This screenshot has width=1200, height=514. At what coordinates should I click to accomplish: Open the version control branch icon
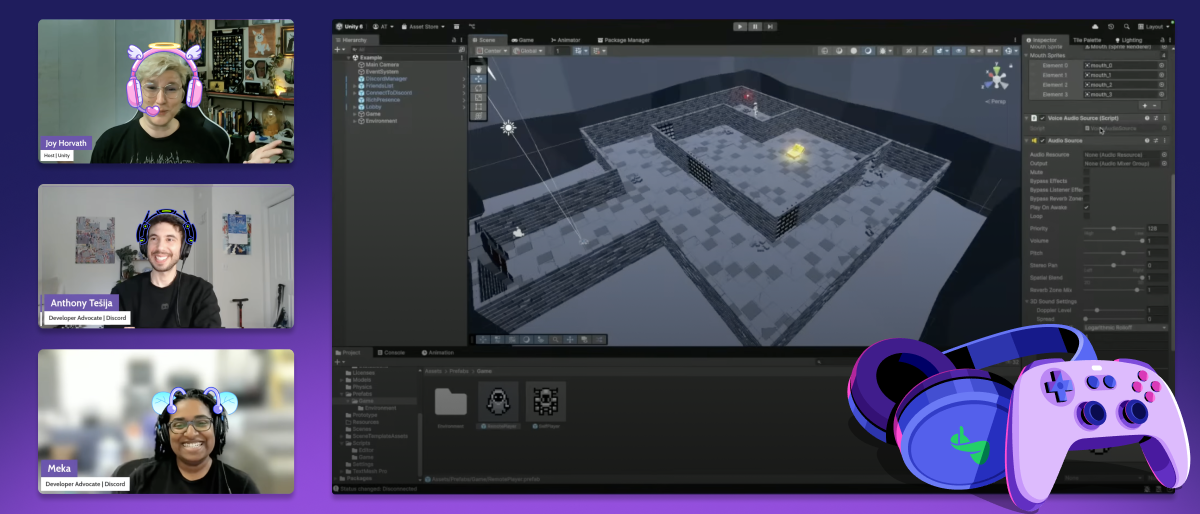[472, 27]
